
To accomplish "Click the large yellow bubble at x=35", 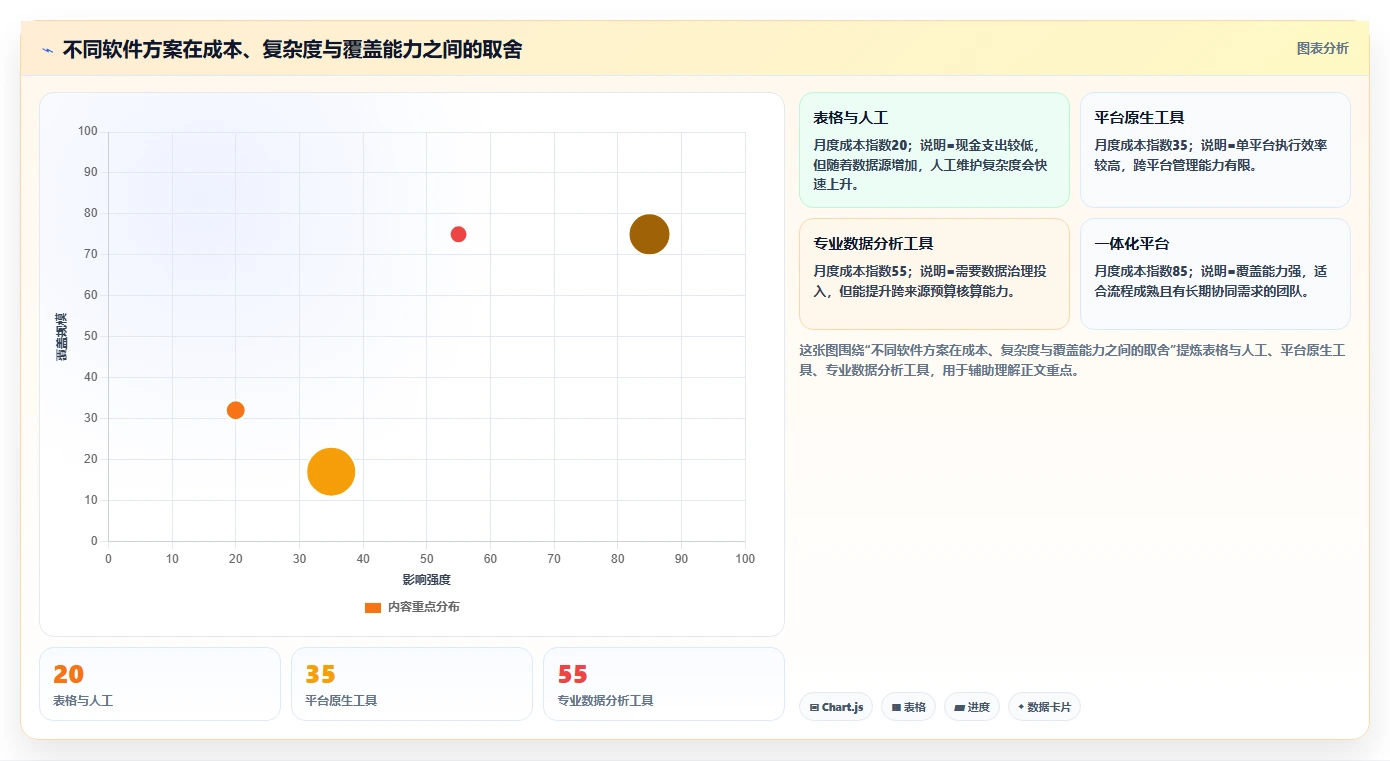I will (x=331, y=472).
